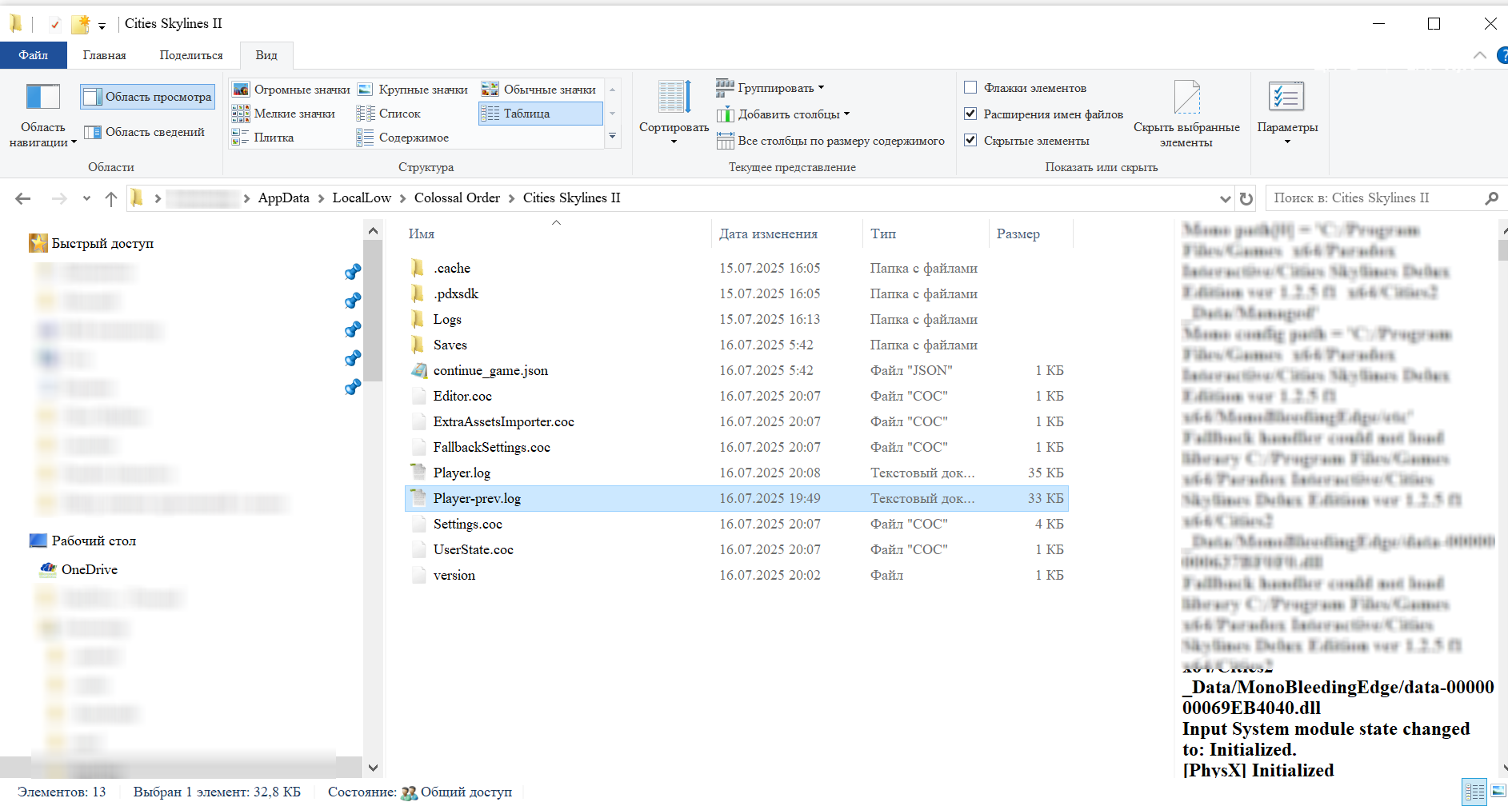The image size is (1512, 806).
Task: Navigate to AppData in the address bar
Action: point(284,198)
